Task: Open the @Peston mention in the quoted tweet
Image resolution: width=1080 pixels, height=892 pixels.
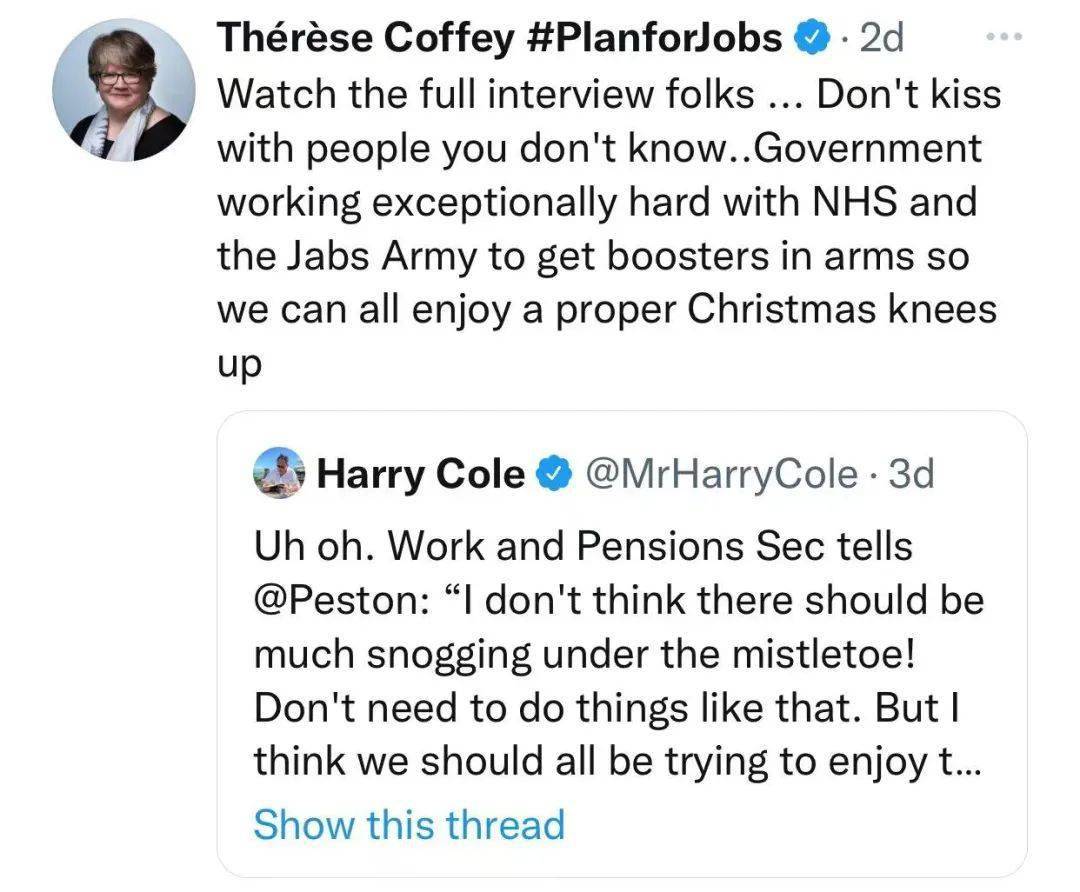Action: coord(320,601)
